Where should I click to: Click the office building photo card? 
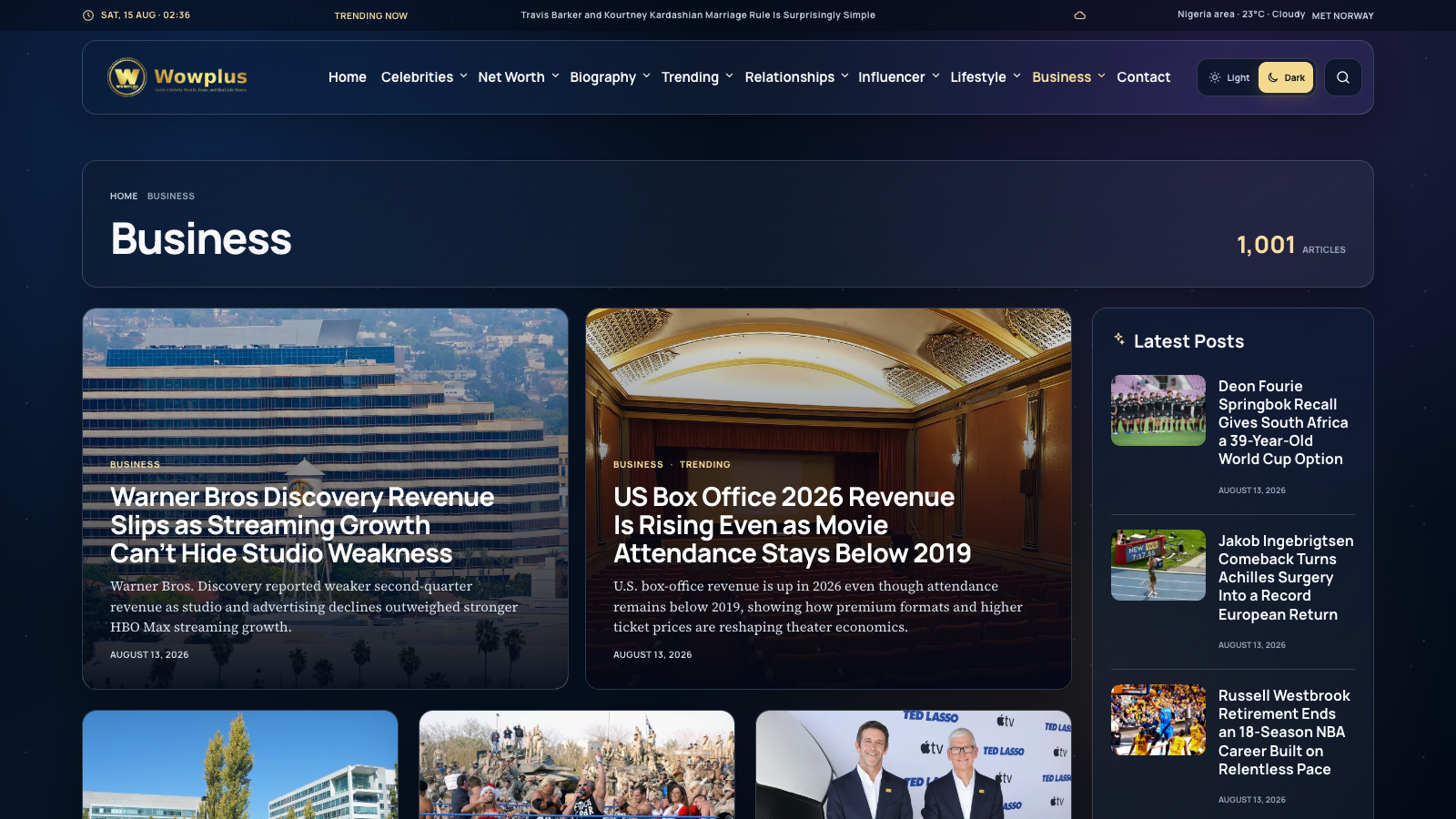pyautogui.click(x=240, y=764)
